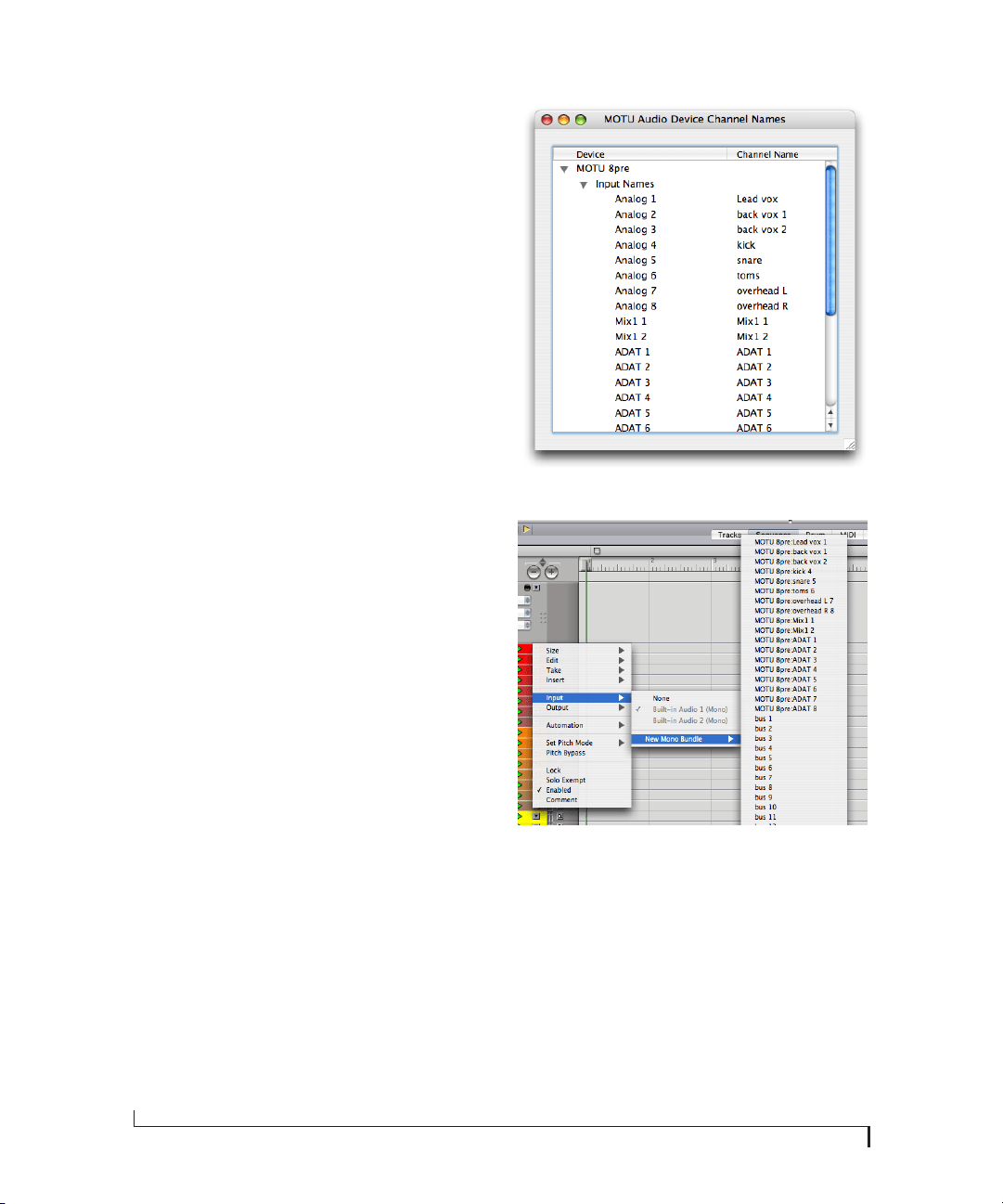
Task: Open the Output submenu
Action: pyautogui.click(x=582, y=707)
